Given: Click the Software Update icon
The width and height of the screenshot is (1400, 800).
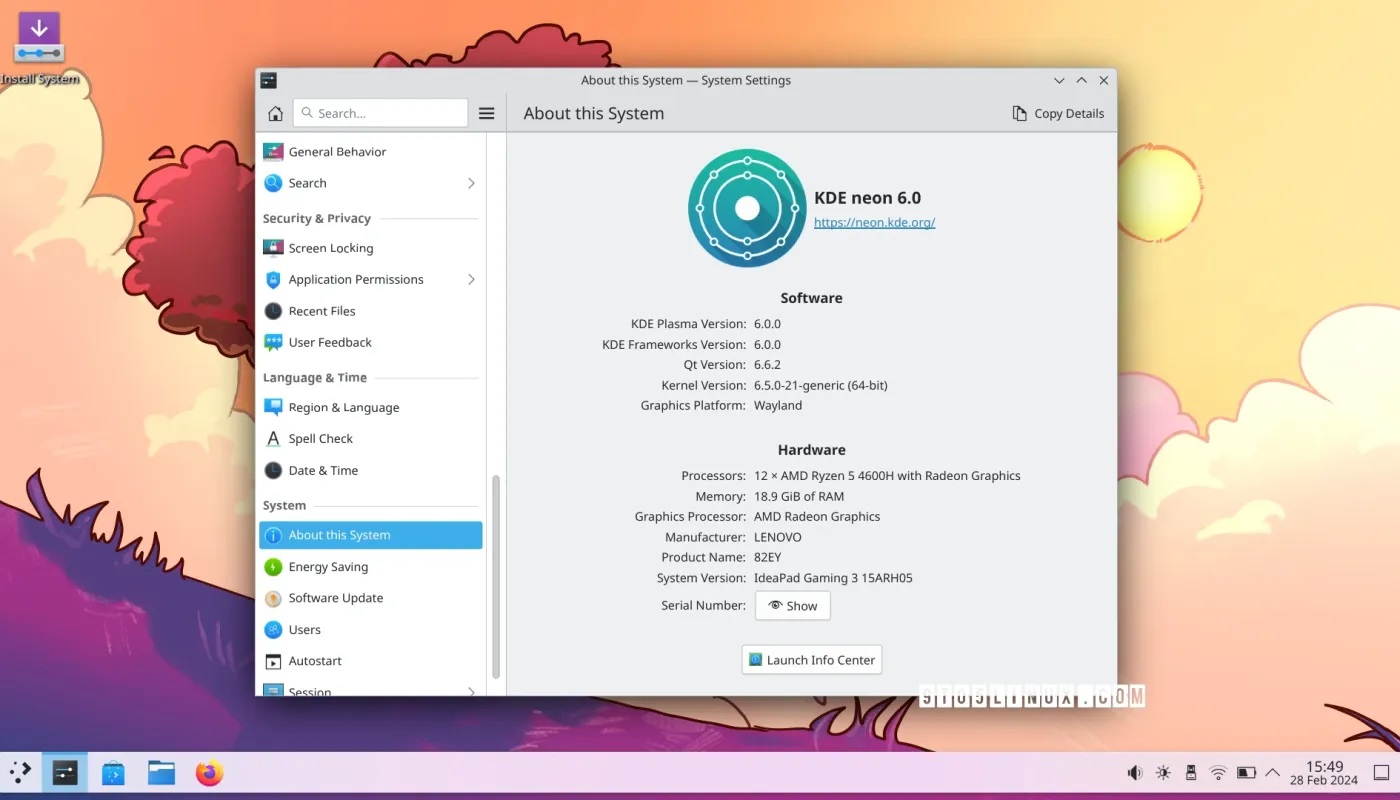Looking at the screenshot, I should click(273, 597).
